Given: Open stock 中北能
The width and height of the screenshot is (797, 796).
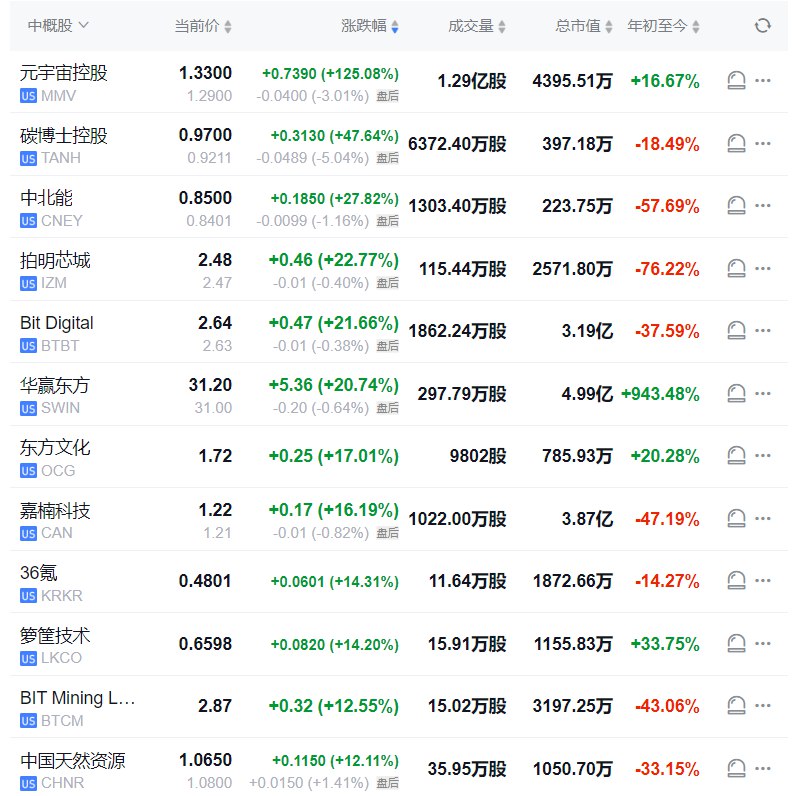Looking at the screenshot, I should [x=46, y=198].
